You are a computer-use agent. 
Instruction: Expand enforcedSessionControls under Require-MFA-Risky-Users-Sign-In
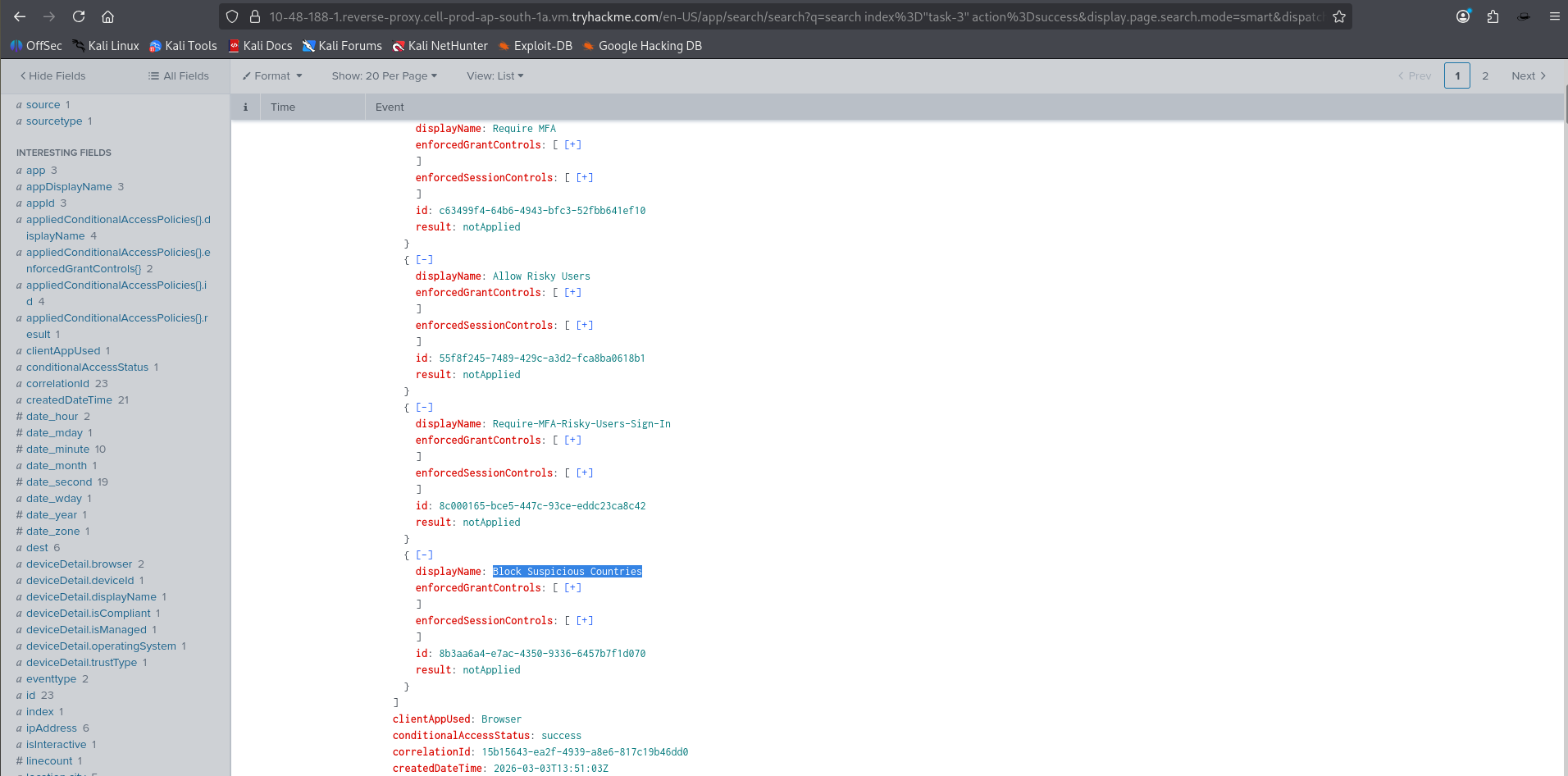[x=584, y=473]
